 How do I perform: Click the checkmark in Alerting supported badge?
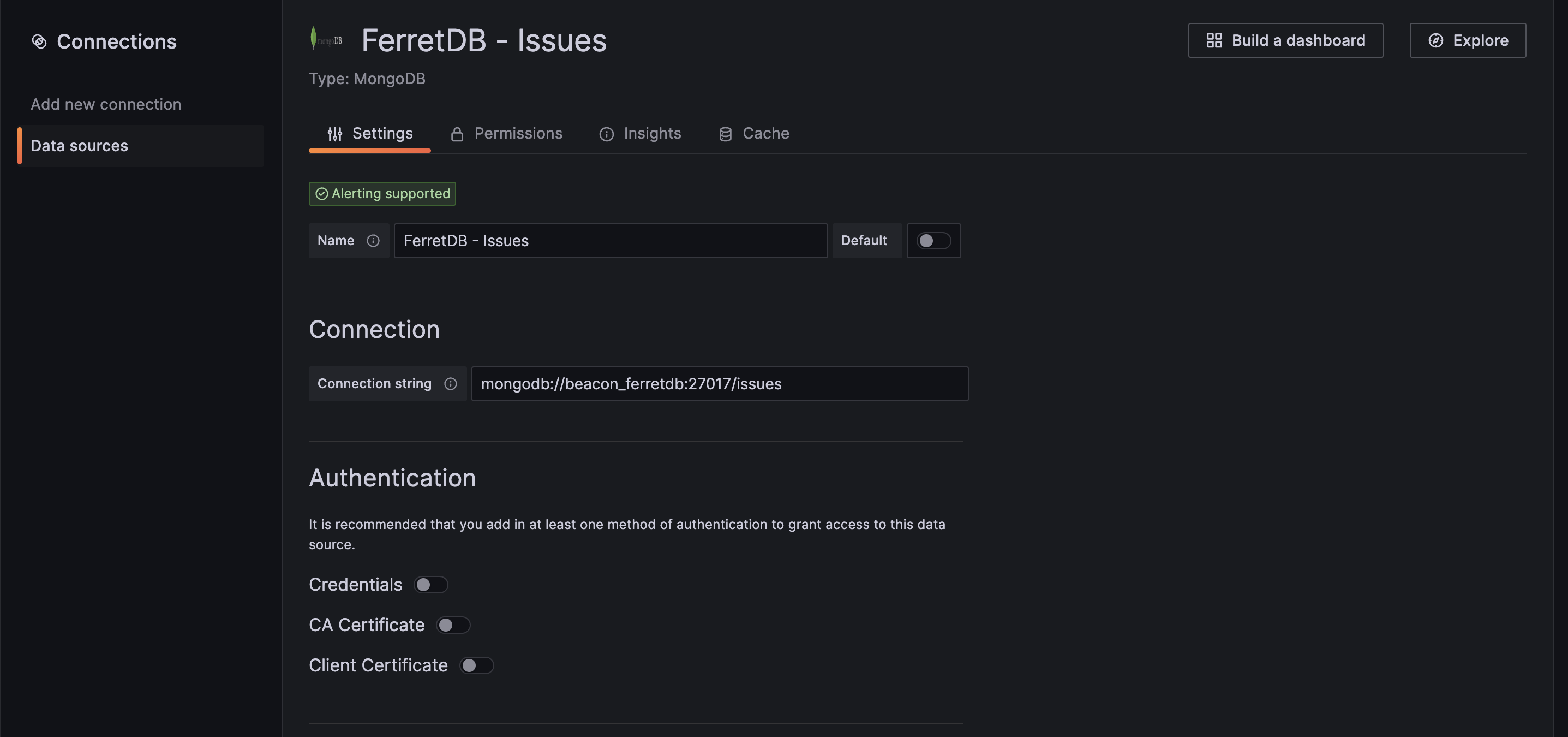321,194
